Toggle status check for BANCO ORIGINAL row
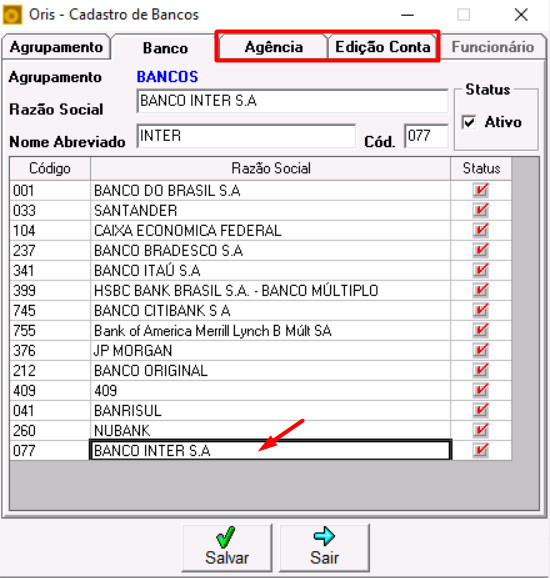This screenshot has height=578, width=550. (480, 370)
